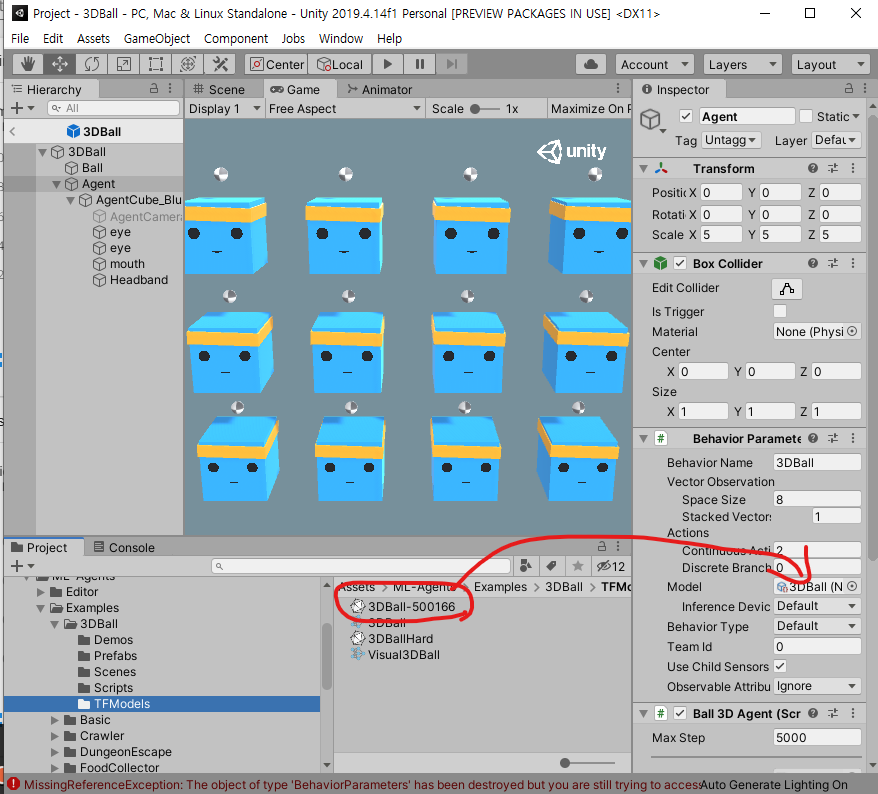Open the Tag dropdown
The width and height of the screenshot is (878, 794).
(730, 139)
